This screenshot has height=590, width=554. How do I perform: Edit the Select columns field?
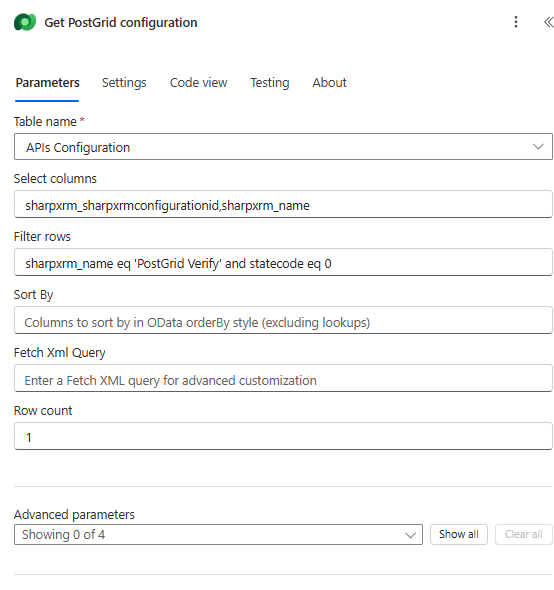point(283,204)
